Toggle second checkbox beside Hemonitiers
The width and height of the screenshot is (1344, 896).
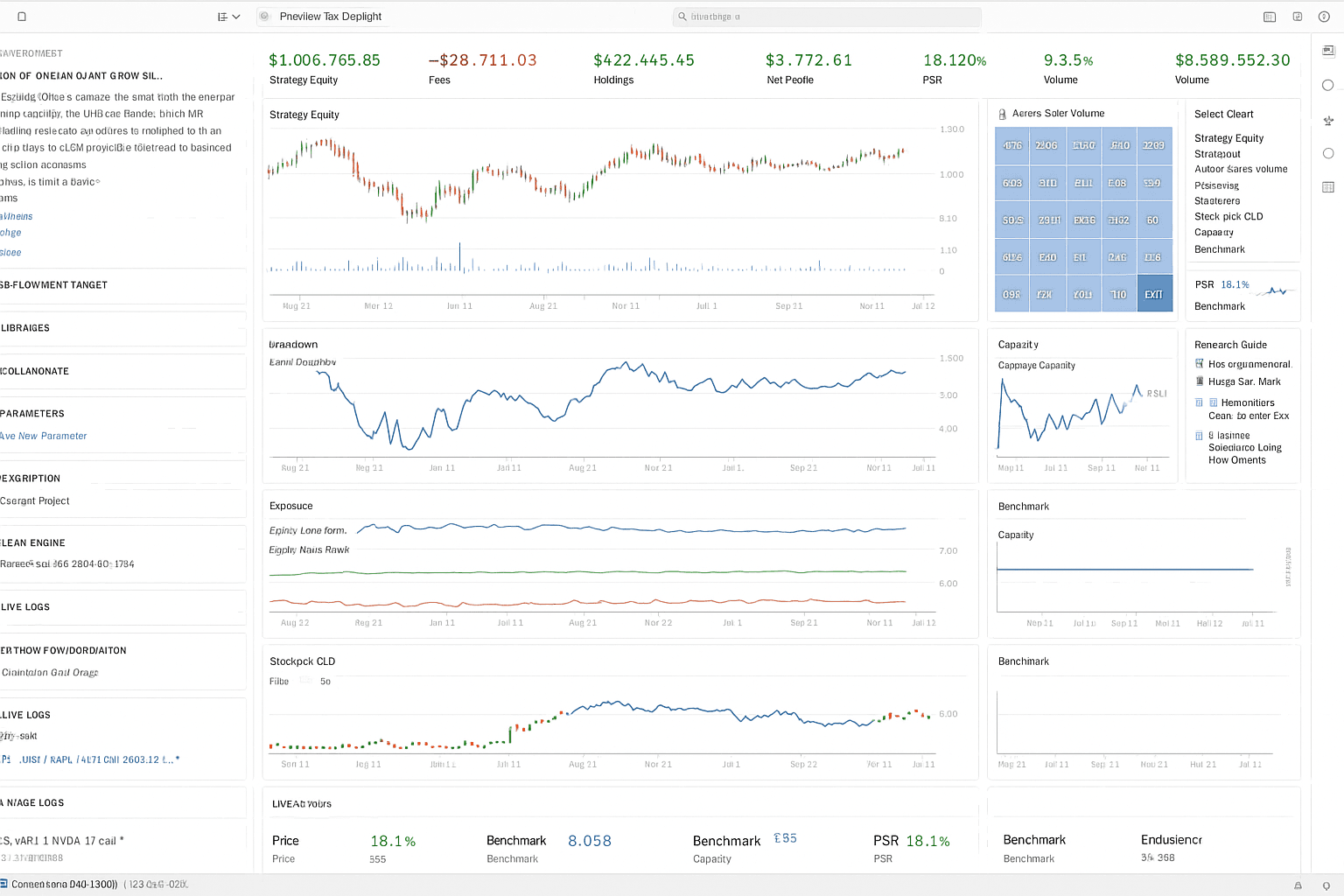click(1214, 402)
